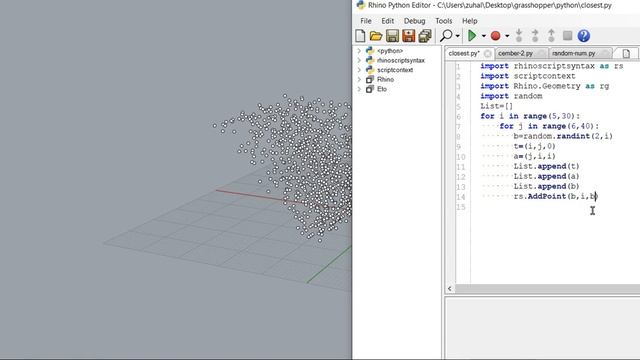This screenshot has width=640, height=360.
Task: Switch to random-num.py tab
Action: coord(573,53)
